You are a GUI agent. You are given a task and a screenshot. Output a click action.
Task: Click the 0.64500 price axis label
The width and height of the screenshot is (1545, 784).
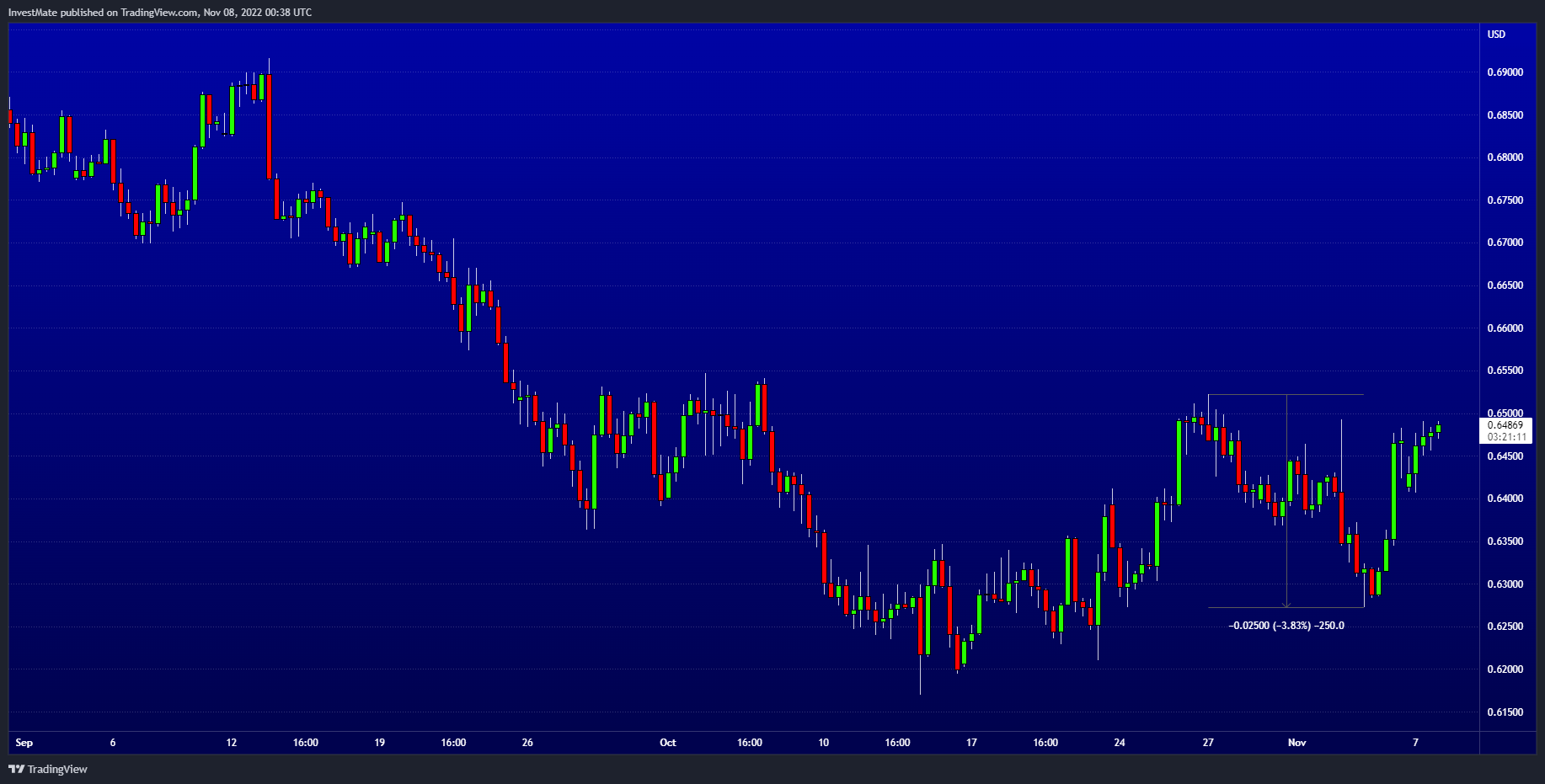pos(1505,456)
